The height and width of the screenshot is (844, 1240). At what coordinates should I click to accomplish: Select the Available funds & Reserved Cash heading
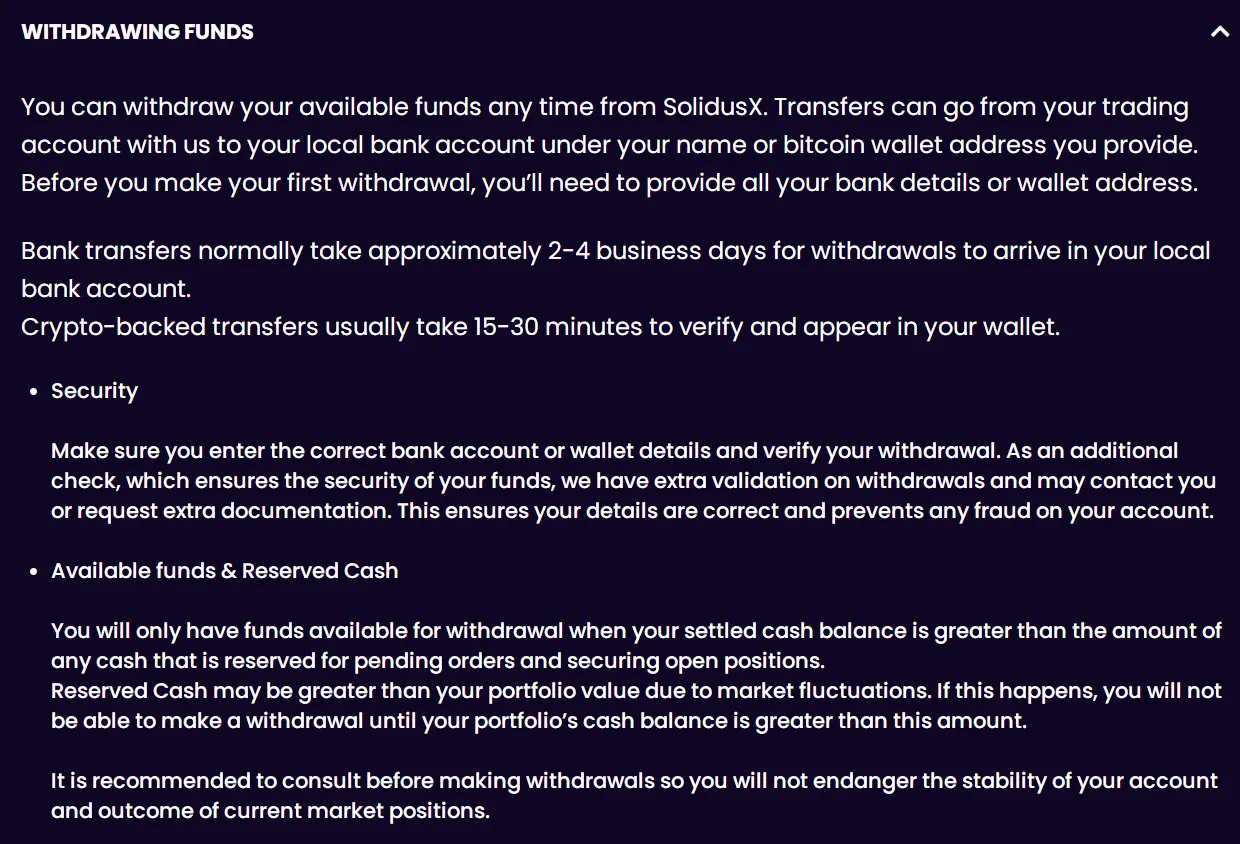(x=225, y=571)
